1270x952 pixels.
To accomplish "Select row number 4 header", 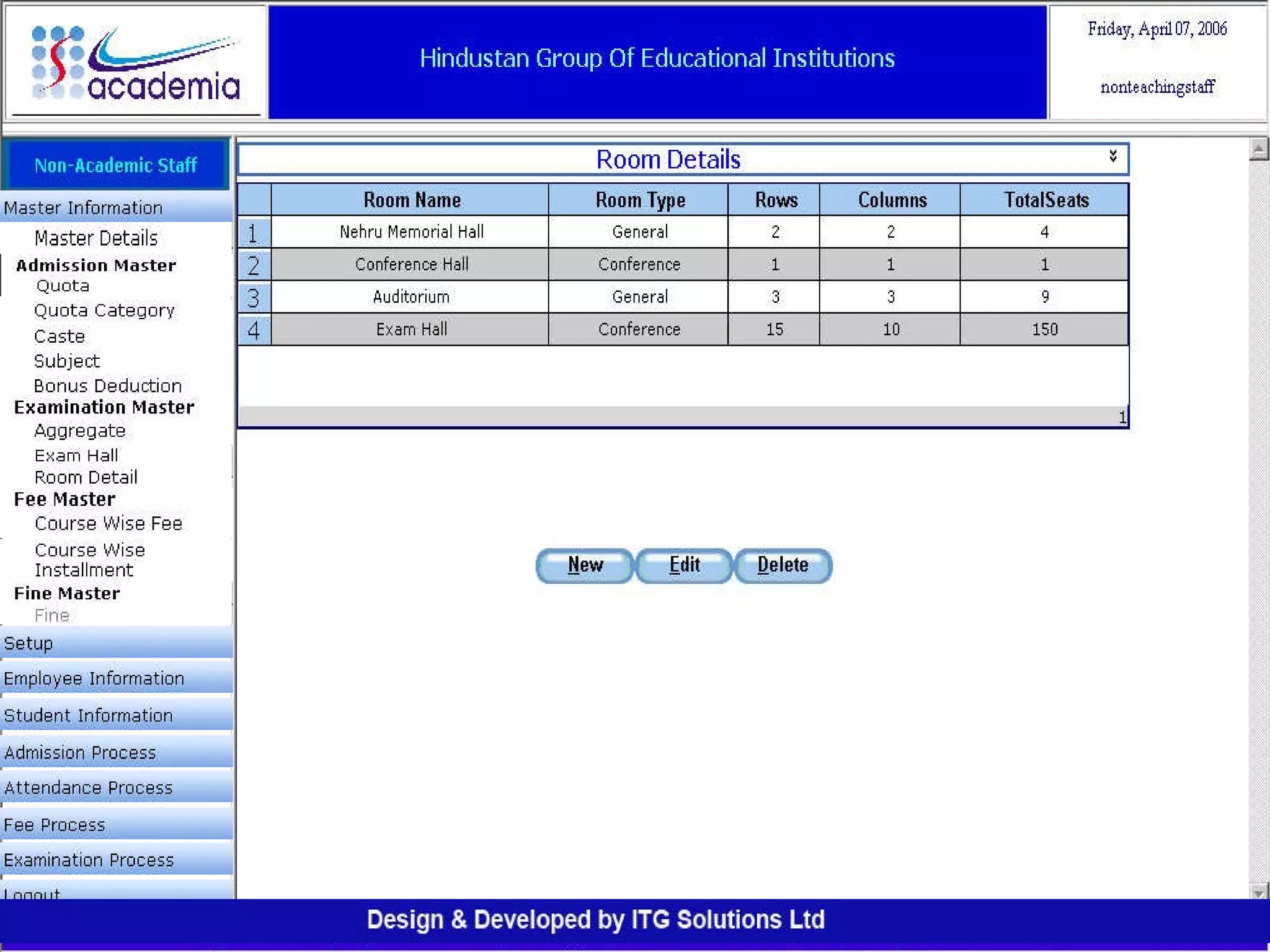I will click(x=254, y=330).
